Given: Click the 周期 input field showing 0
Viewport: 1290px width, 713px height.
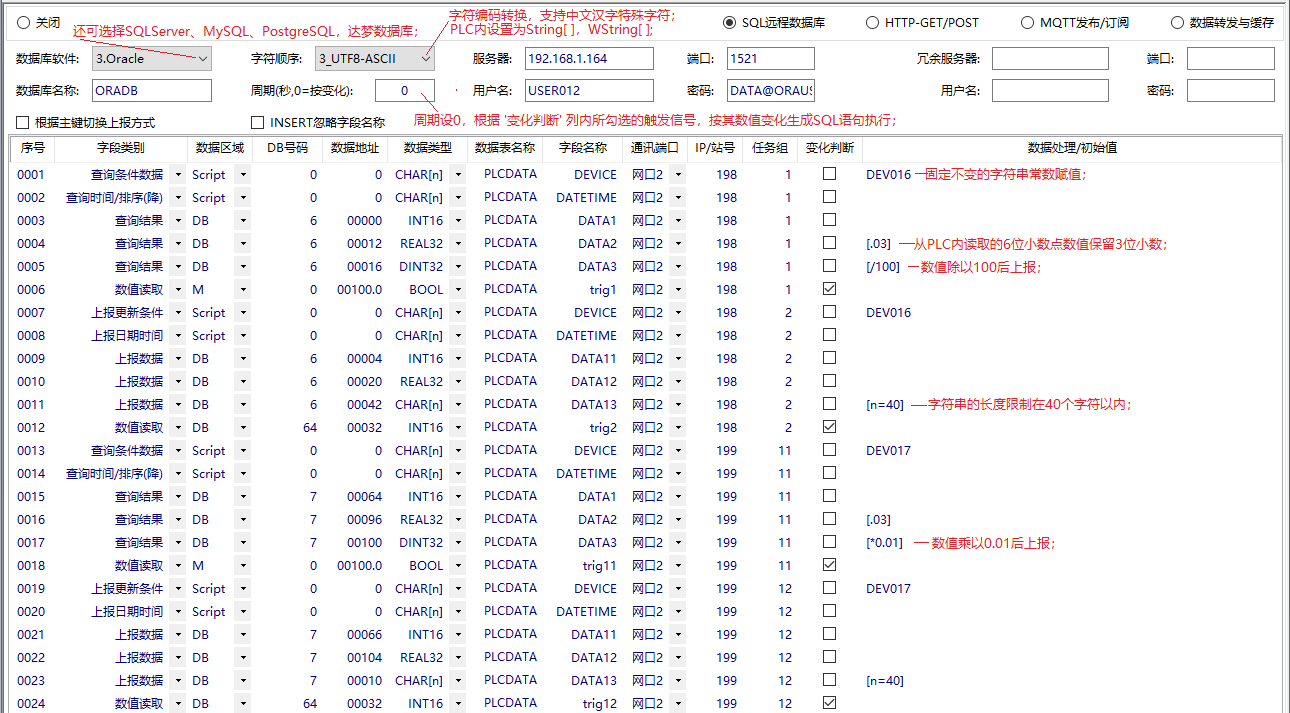Looking at the screenshot, I should coord(404,91).
